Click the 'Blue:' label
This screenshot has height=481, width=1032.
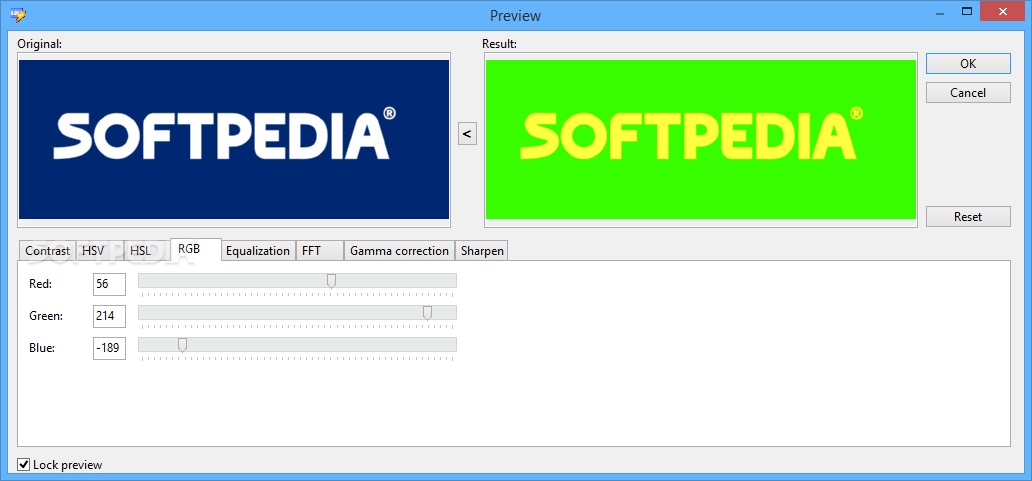coord(41,347)
